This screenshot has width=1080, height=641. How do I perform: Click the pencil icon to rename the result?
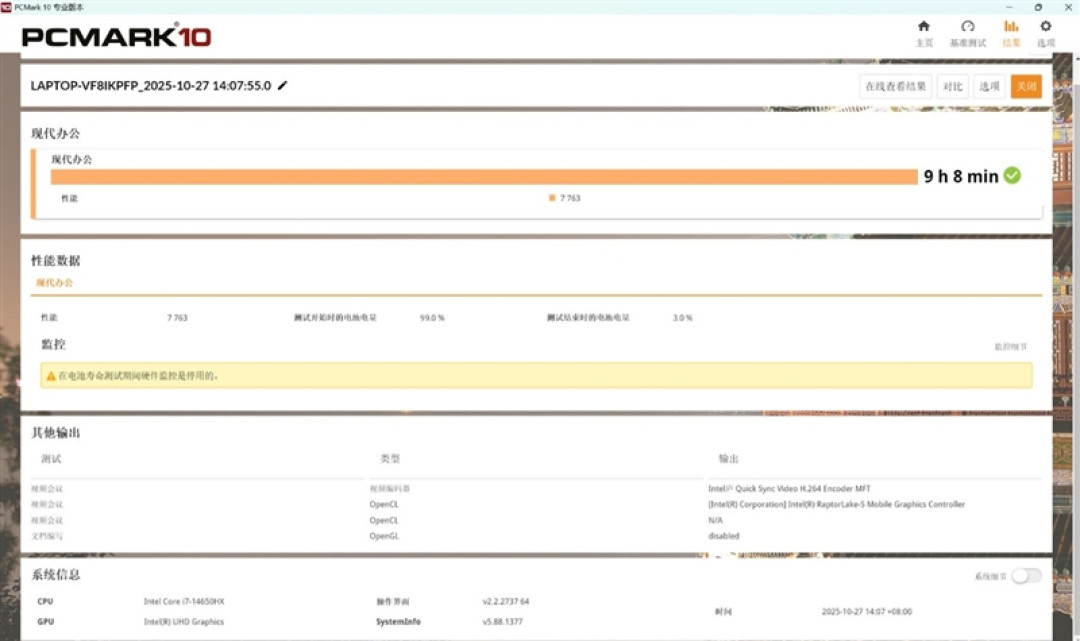coord(282,85)
